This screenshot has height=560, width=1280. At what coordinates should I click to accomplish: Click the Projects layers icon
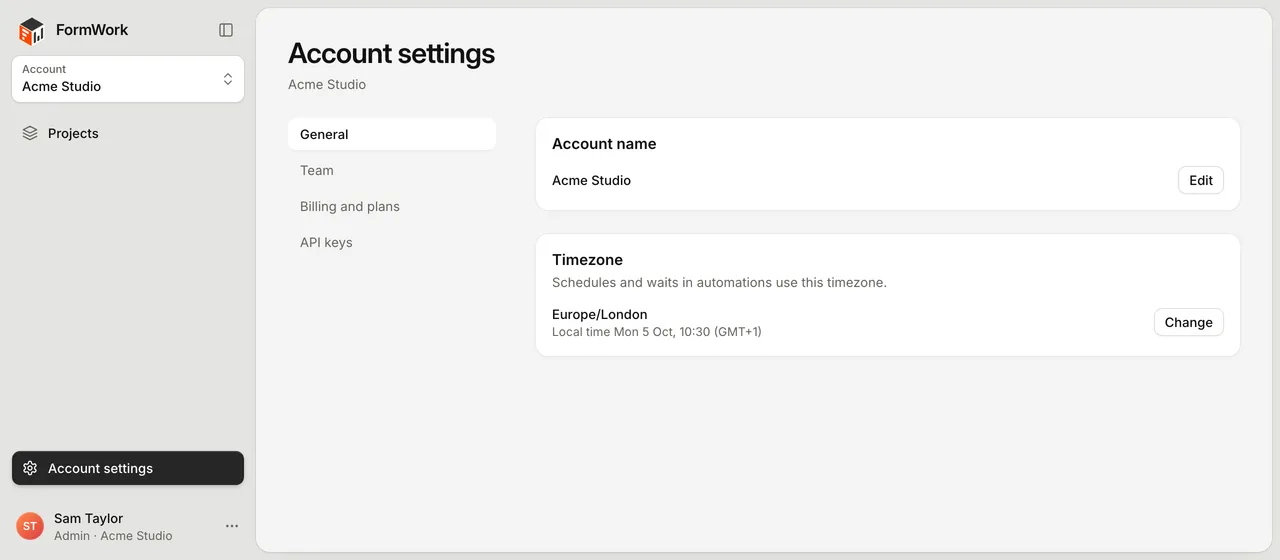[30, 133]
